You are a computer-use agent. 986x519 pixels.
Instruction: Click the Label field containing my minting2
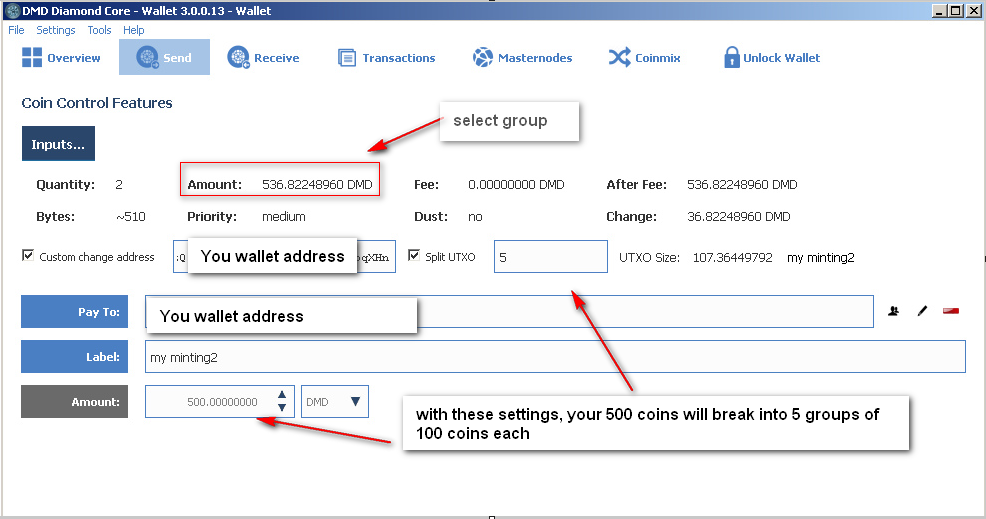click(555, 357)
